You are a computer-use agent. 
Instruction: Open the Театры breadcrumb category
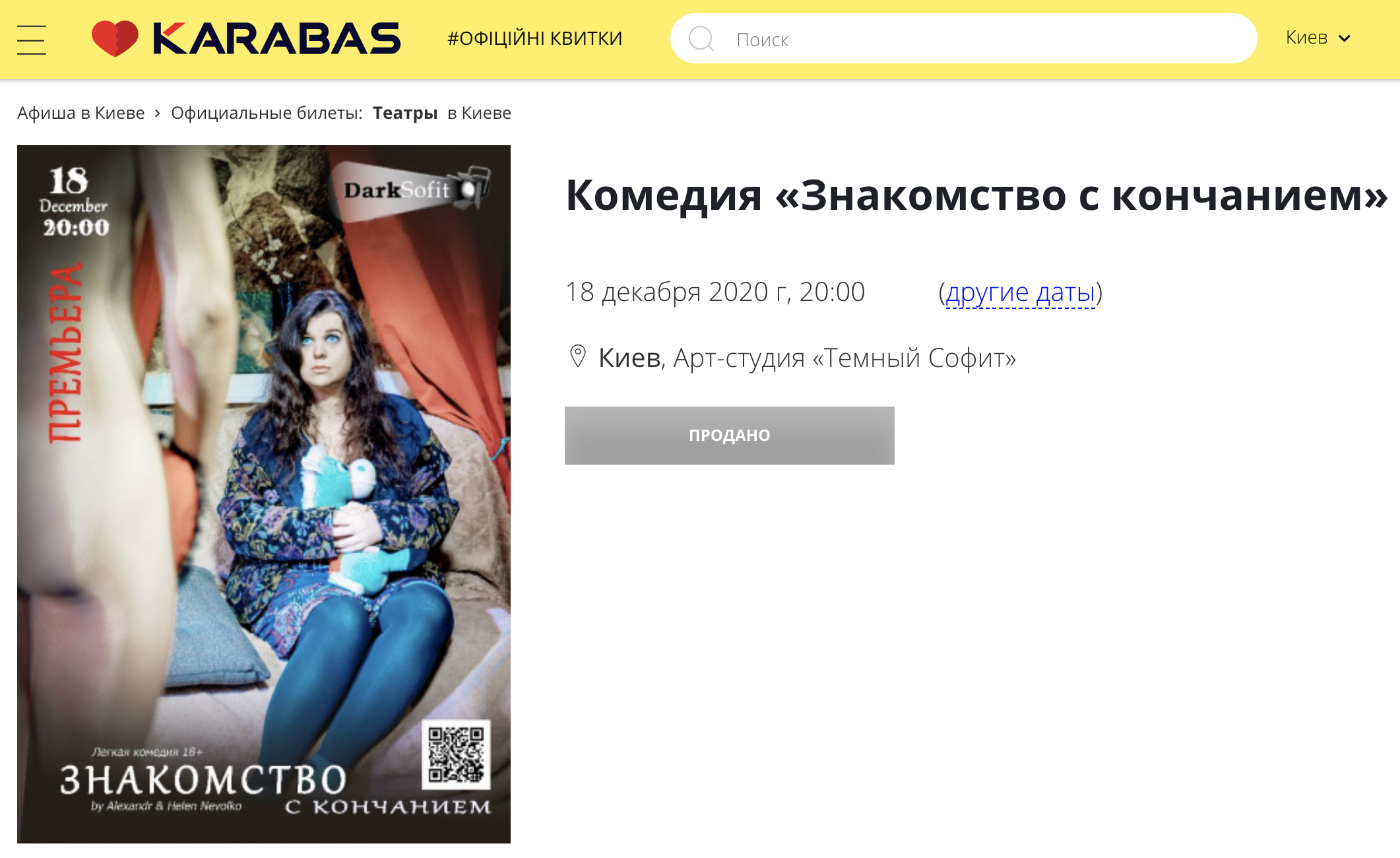(405, 113)
